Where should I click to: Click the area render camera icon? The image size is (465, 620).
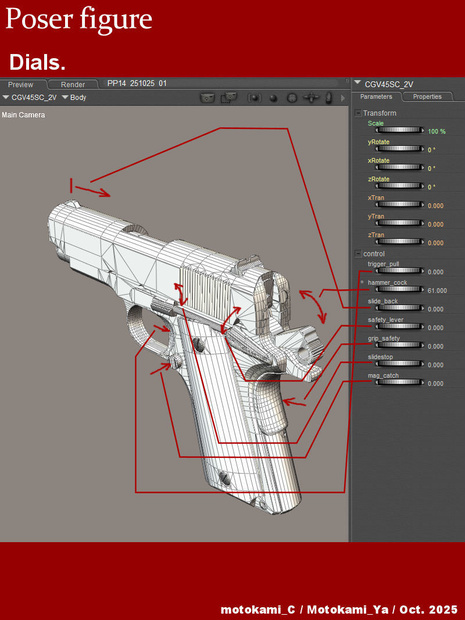click(x=229, y=98)
